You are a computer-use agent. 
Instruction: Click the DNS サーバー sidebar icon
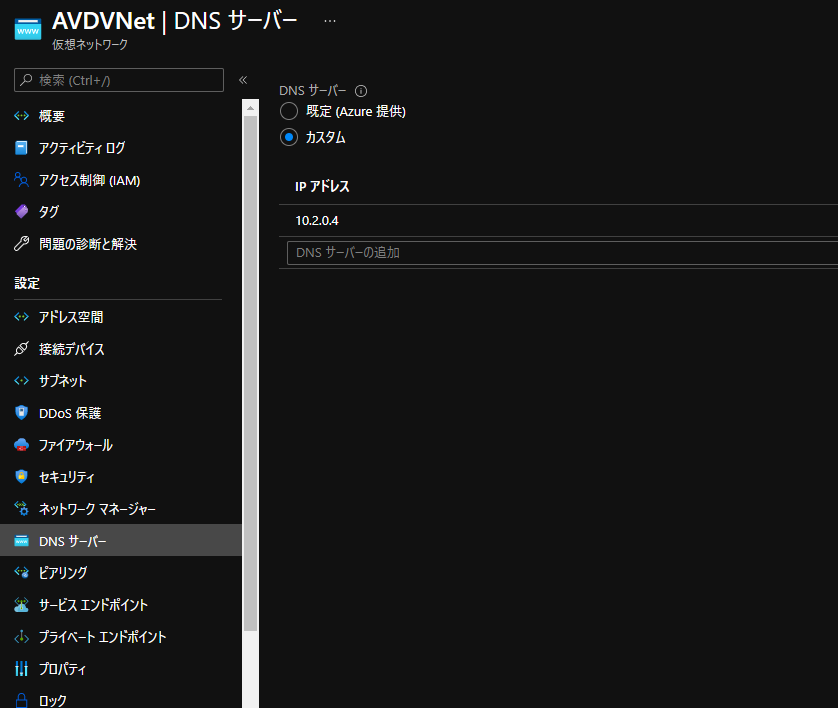pos(21,540)
